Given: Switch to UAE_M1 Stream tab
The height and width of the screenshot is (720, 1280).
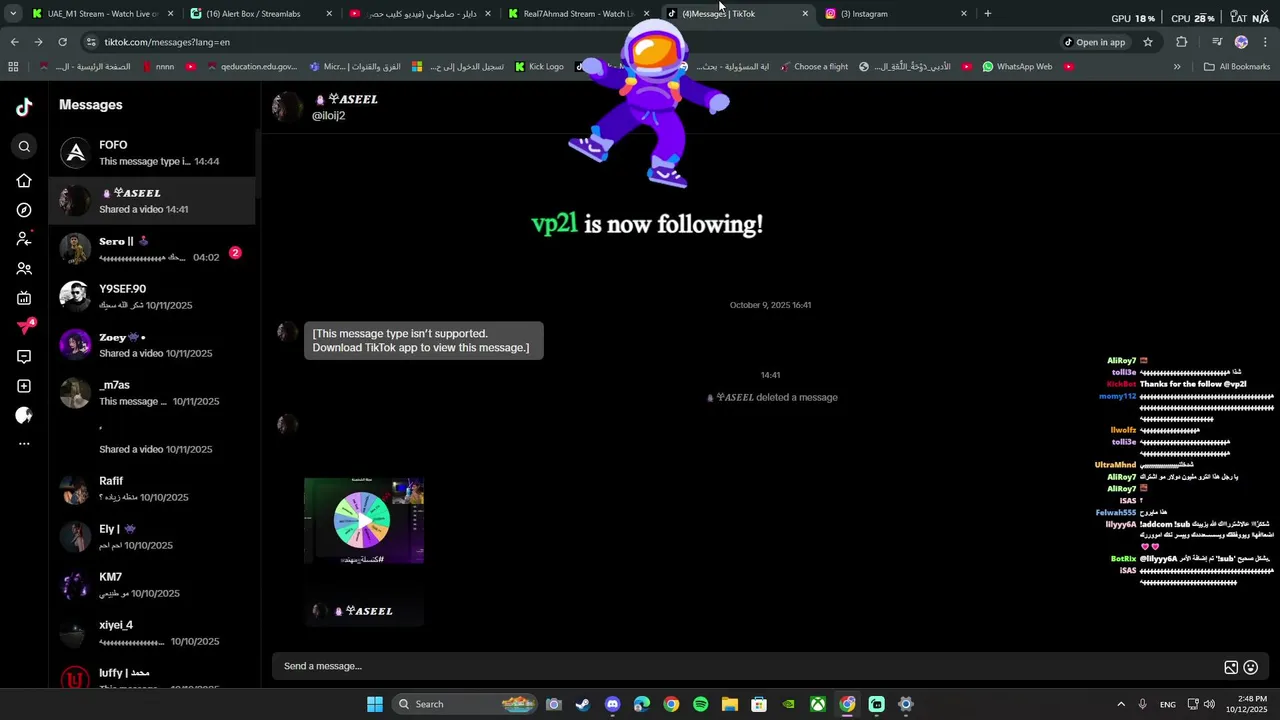Looking at the screenshot, I should click(102, 14).
